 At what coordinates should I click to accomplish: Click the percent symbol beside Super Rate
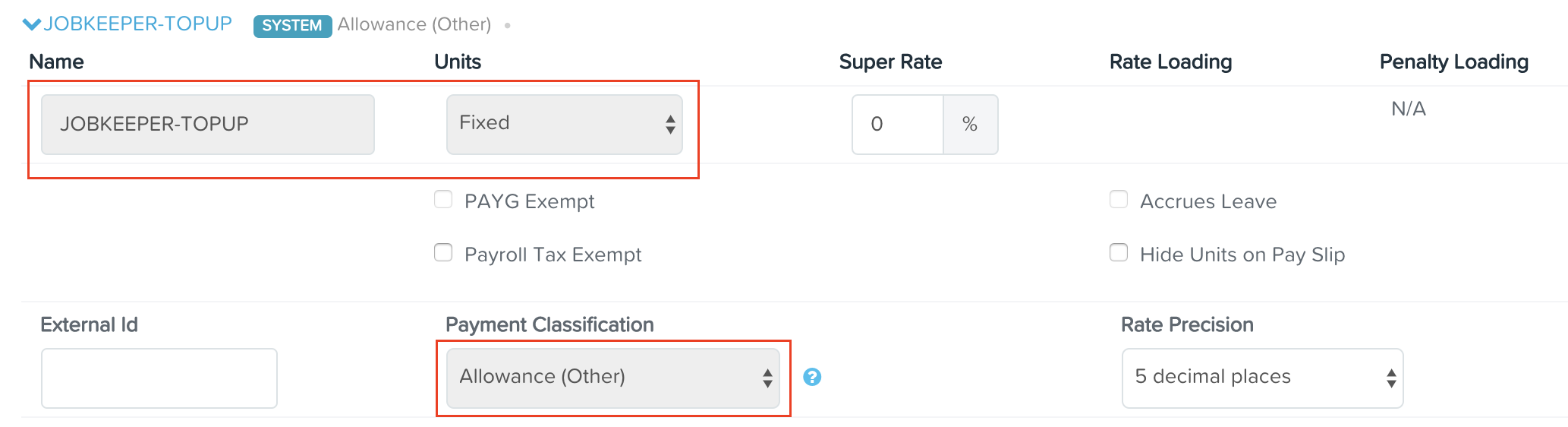(970, 124)
